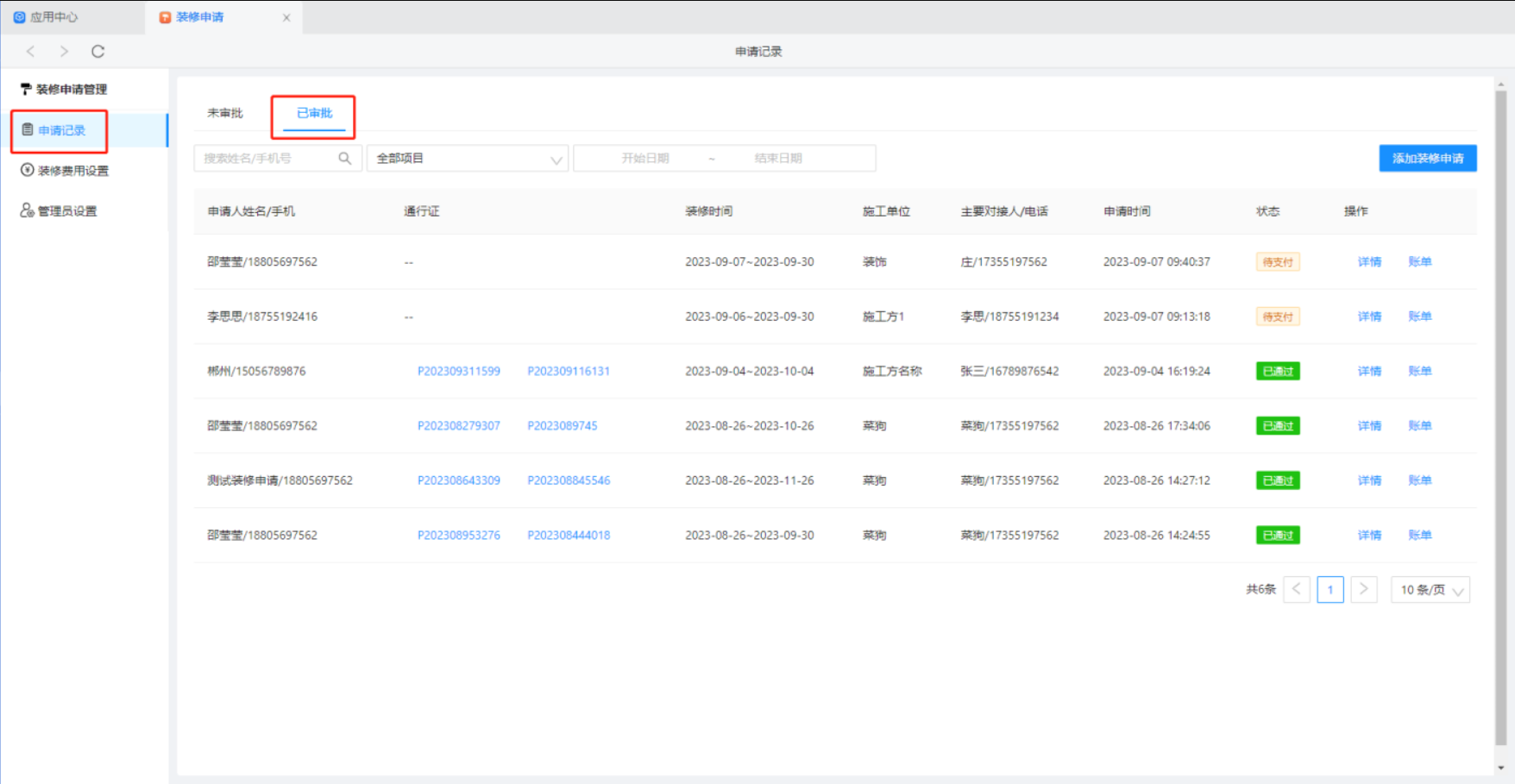This screenshot has width=1515, height=784.
Task: Open 管理员设置 in the sidebar
Action: 66,211
